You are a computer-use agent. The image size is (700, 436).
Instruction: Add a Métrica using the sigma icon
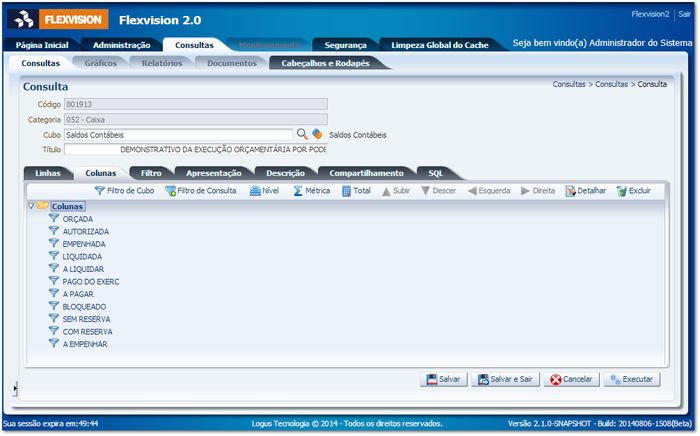coord(298,190)
